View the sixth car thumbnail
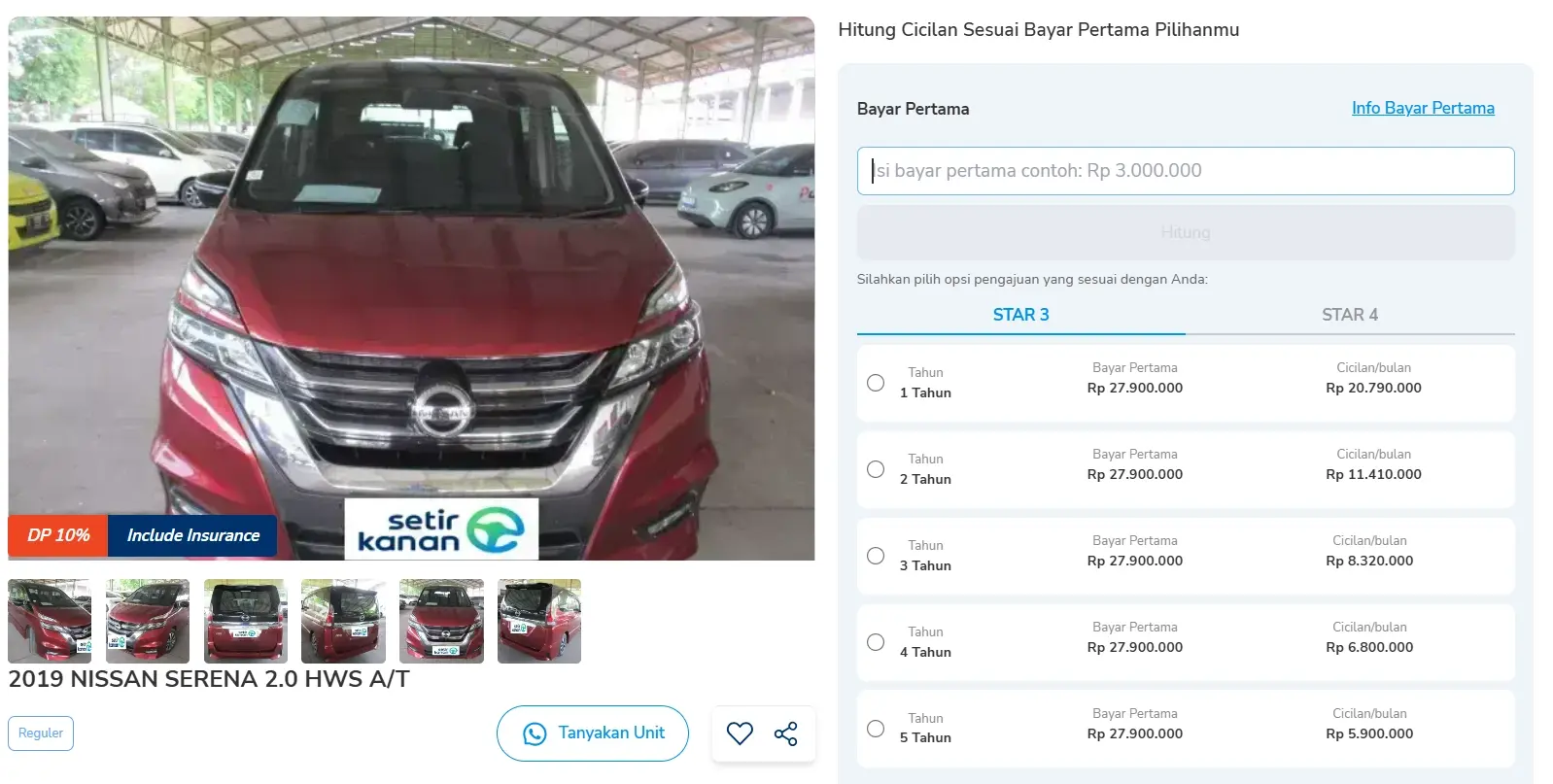The height and width of the screenshot is (784, 1553). pyautogui.click(x=539, y=621)
